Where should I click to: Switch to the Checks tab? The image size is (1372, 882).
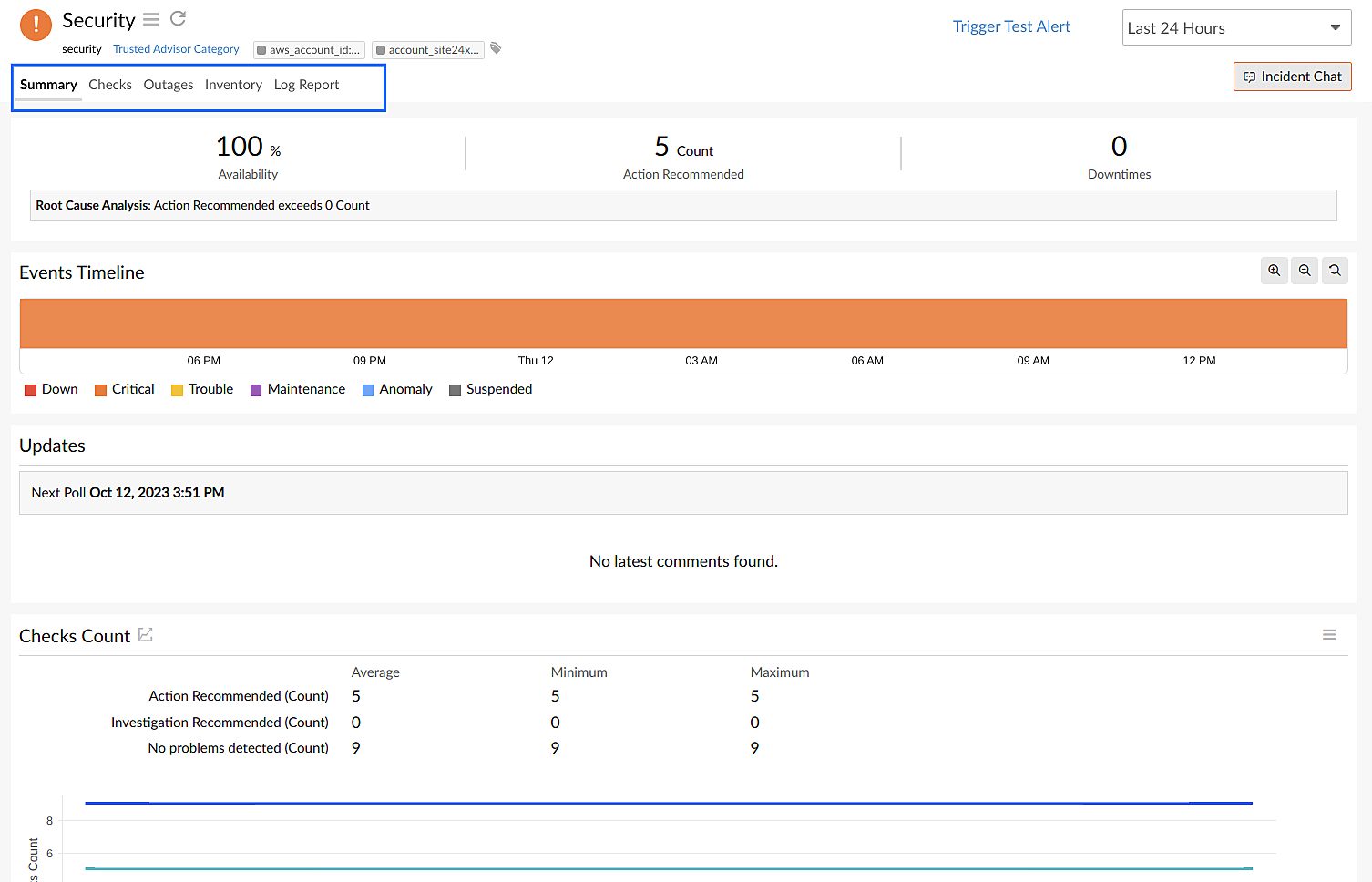[x=110, y=84]
